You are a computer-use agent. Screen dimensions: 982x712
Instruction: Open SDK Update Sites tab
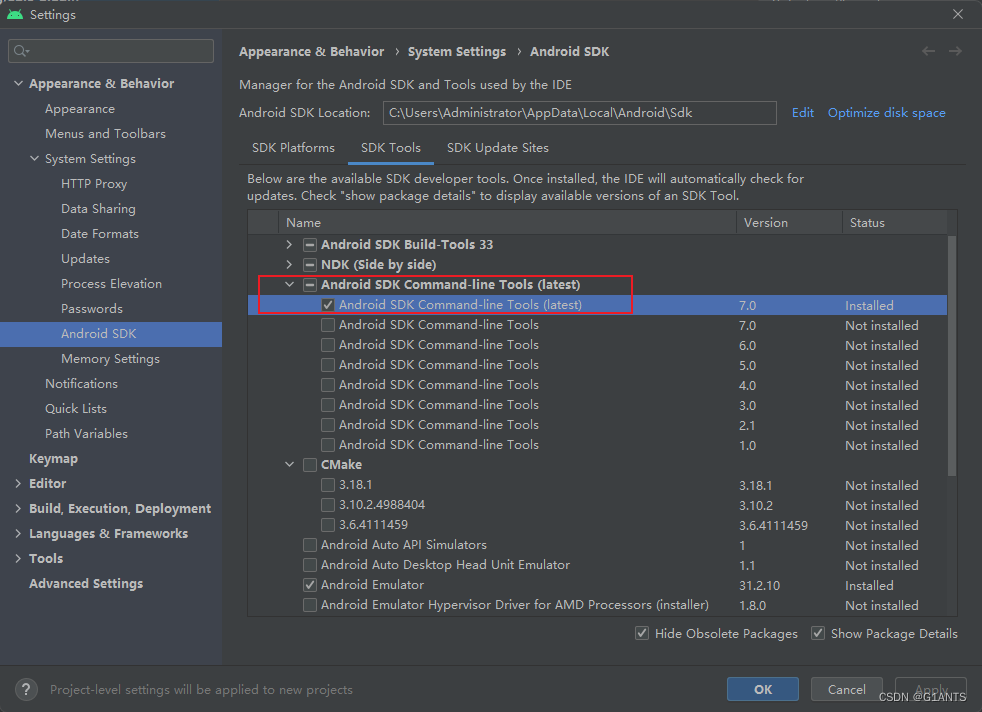point(498,148)
